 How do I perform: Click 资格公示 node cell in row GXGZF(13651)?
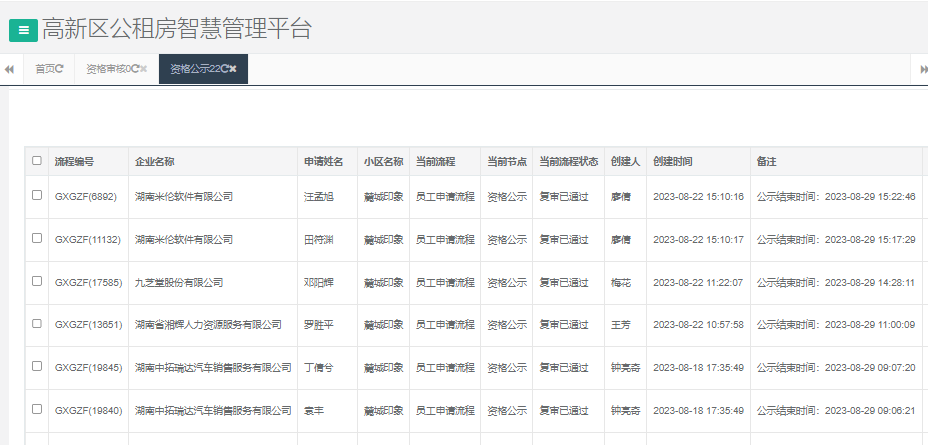(x=507, y=325)
